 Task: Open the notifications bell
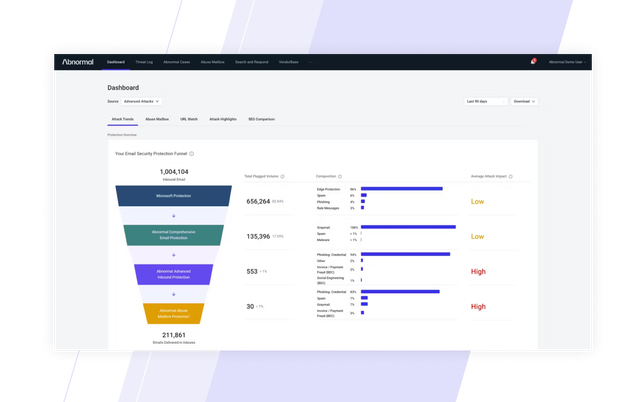click(532, 62)
